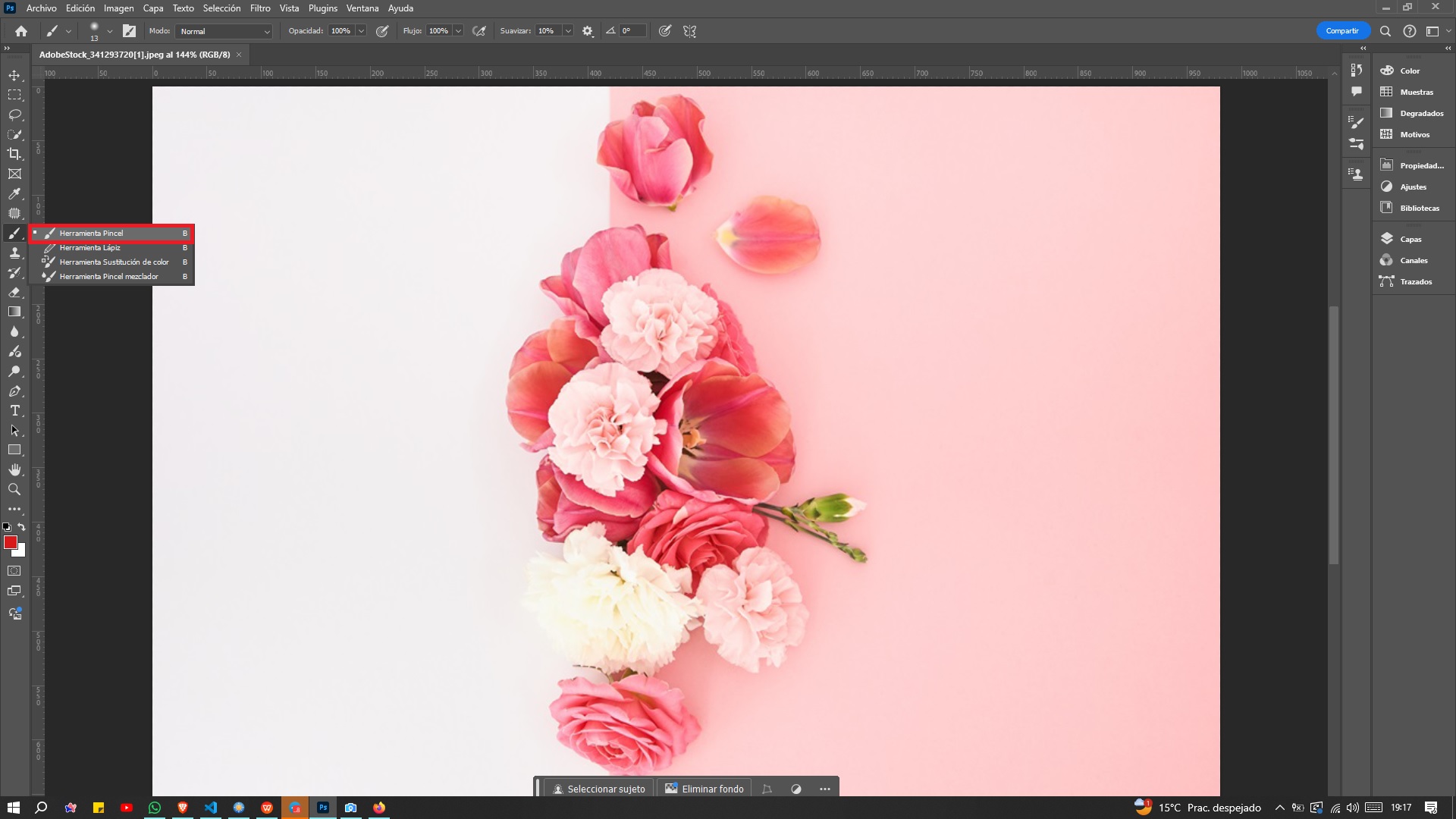The width and height of the screenshot is (1456, 819).
Task: Open WhatsApp from the taskbar
Action: pos(155,808)
